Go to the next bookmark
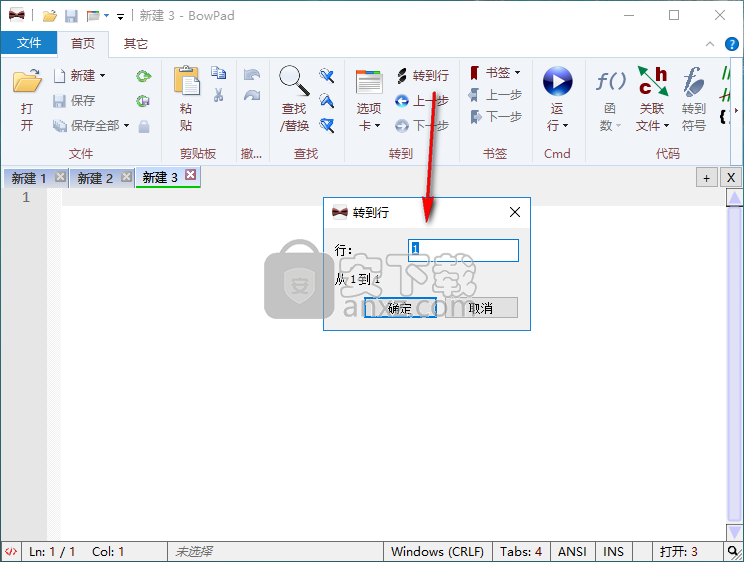744x562 pixels. [x=496, y=117]
